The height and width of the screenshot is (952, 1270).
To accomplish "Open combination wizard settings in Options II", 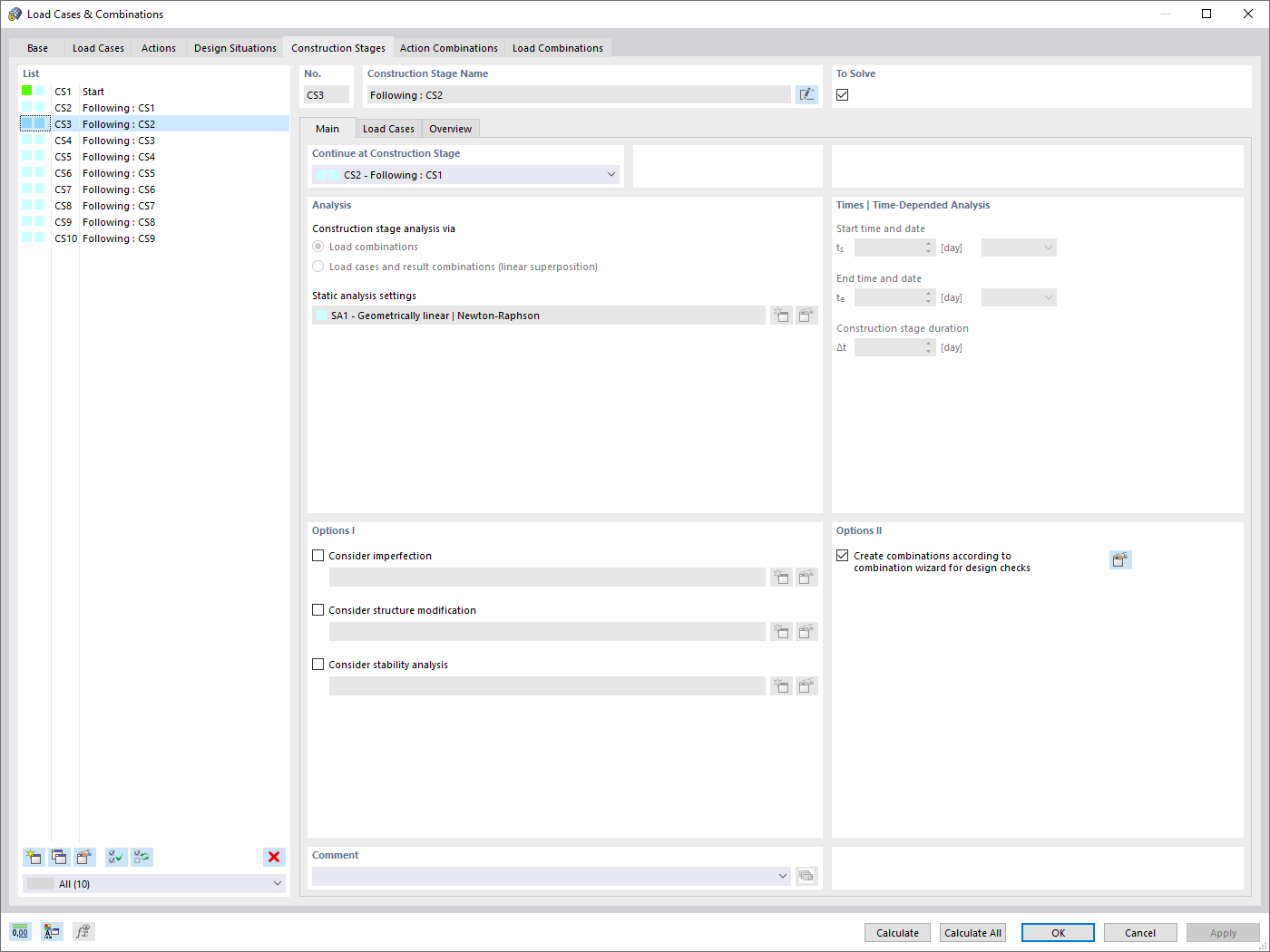I will [1120, 559].
